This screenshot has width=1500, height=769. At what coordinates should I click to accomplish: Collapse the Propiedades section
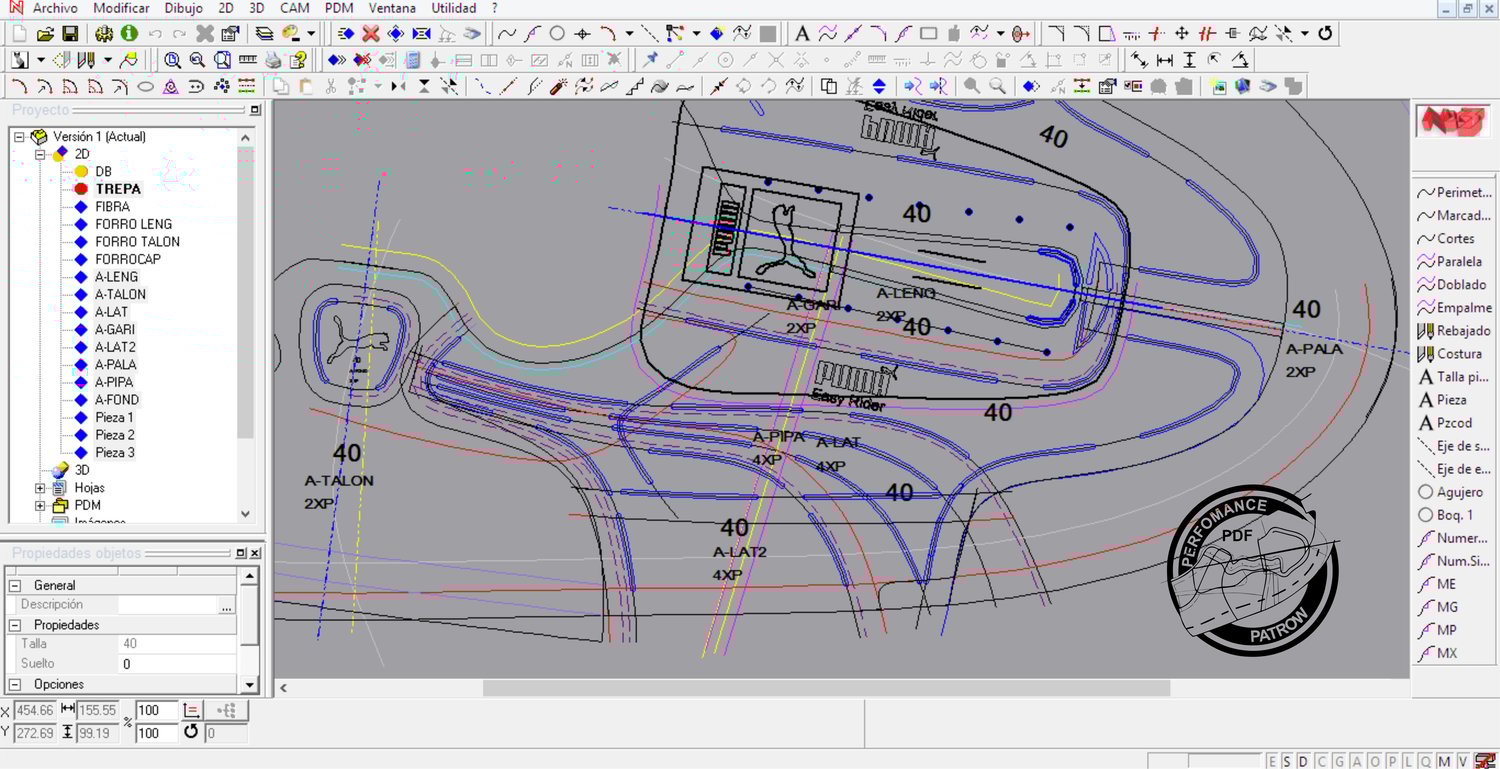coord(14,625)
